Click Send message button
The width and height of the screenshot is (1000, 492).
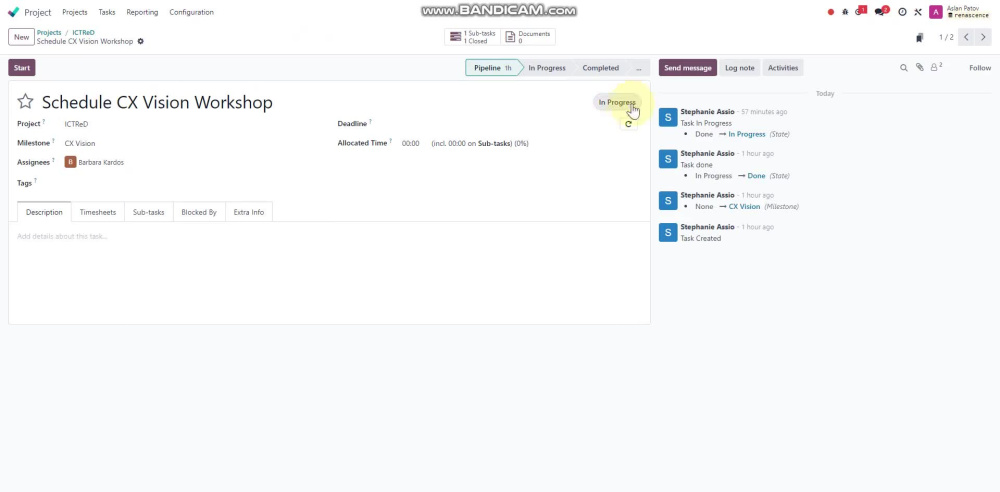pyautogui.click(x=688, y=68)
